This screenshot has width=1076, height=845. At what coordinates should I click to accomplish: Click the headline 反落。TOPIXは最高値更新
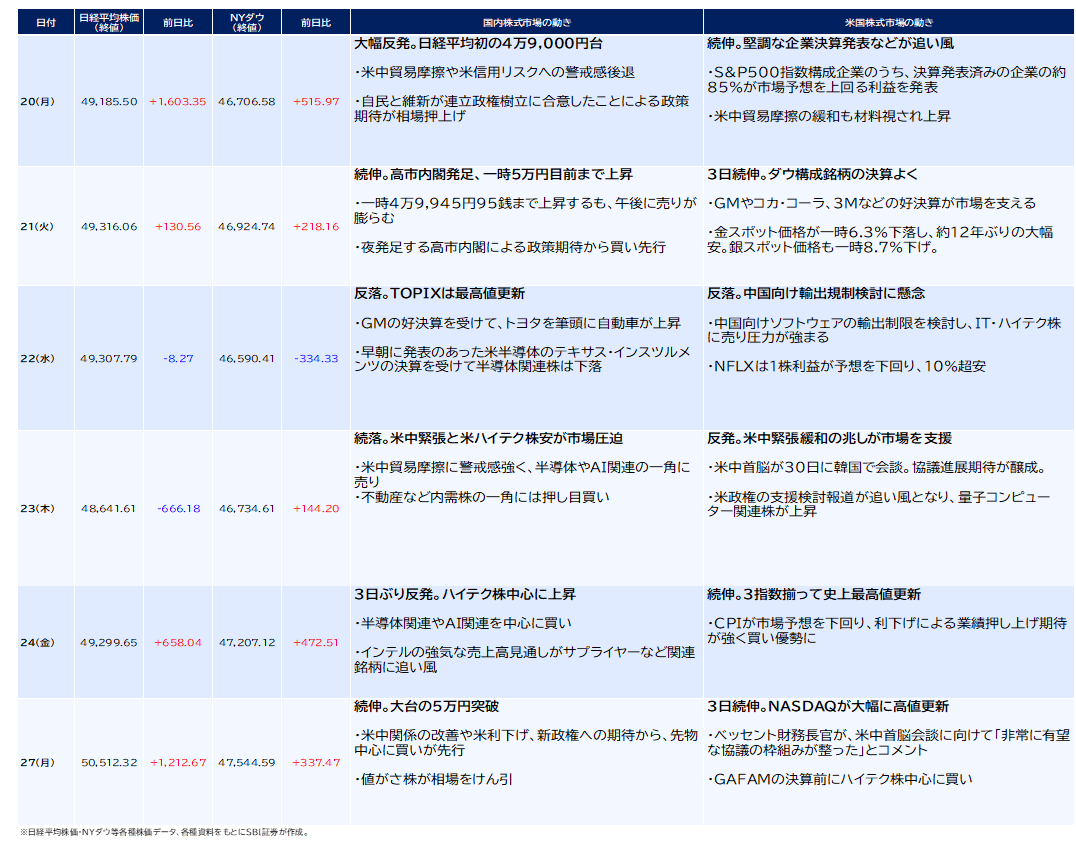point(439,294)
